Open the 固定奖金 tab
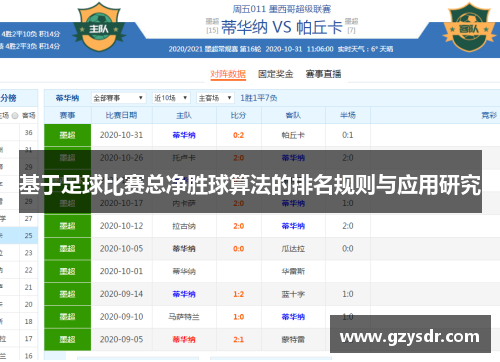This screenshot has width=500, height=362. click(x=275, y=74)
